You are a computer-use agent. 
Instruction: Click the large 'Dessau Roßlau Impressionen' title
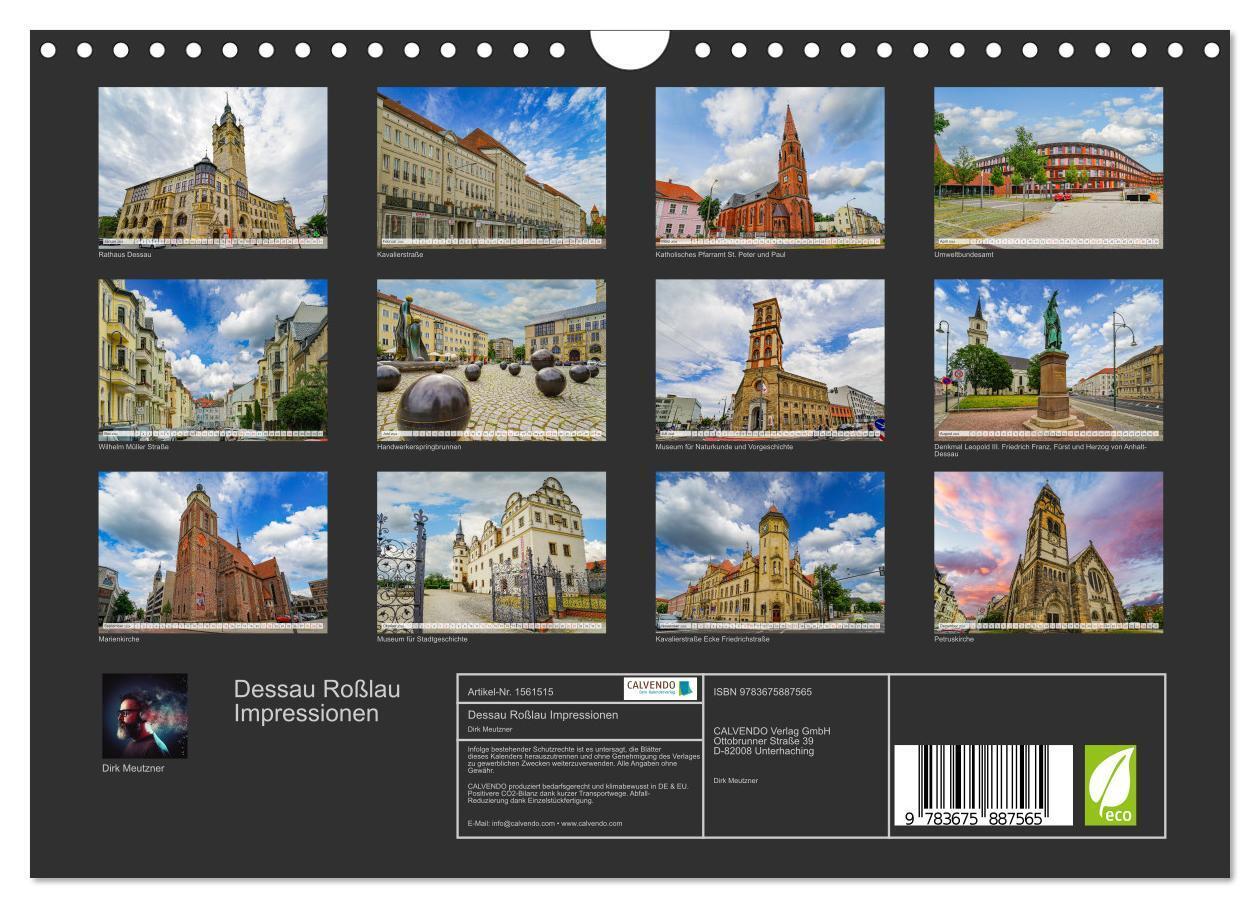point(317,701)
